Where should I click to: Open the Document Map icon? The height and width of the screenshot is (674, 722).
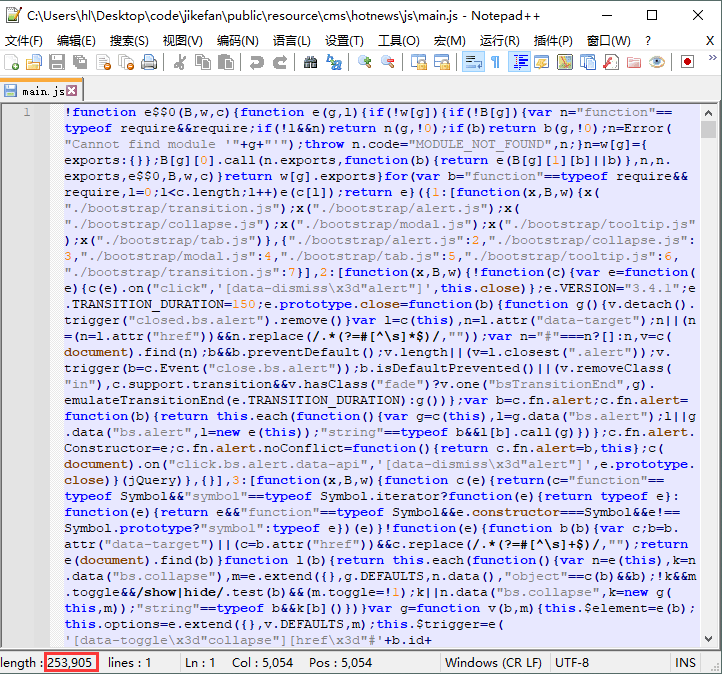click(x=565, y=62)
